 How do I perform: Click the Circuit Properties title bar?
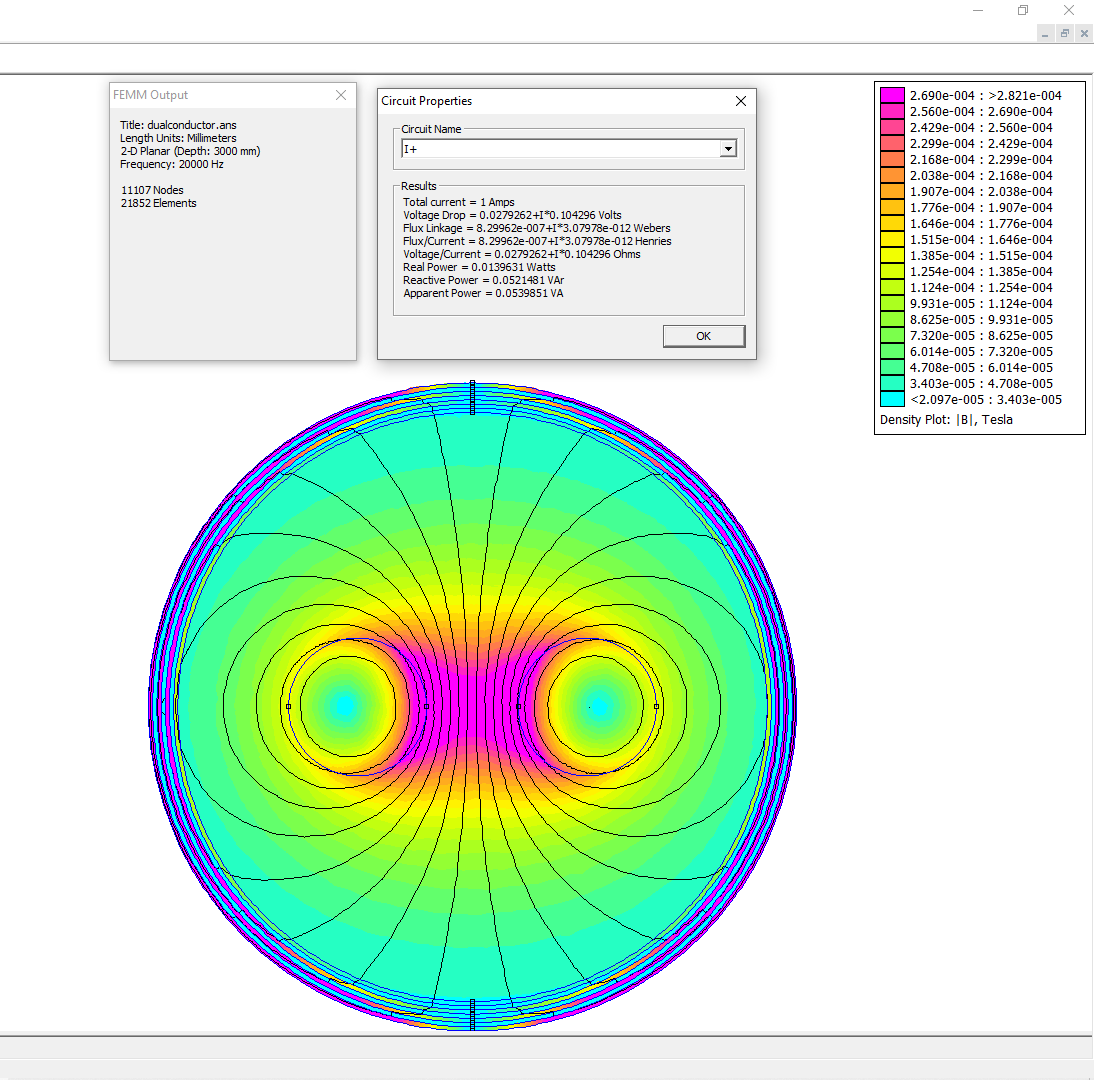tap(550, 101)
